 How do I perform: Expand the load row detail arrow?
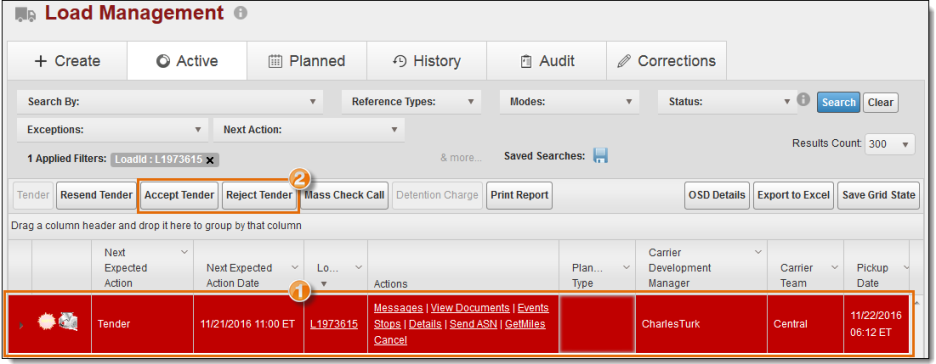click(21, 325)
